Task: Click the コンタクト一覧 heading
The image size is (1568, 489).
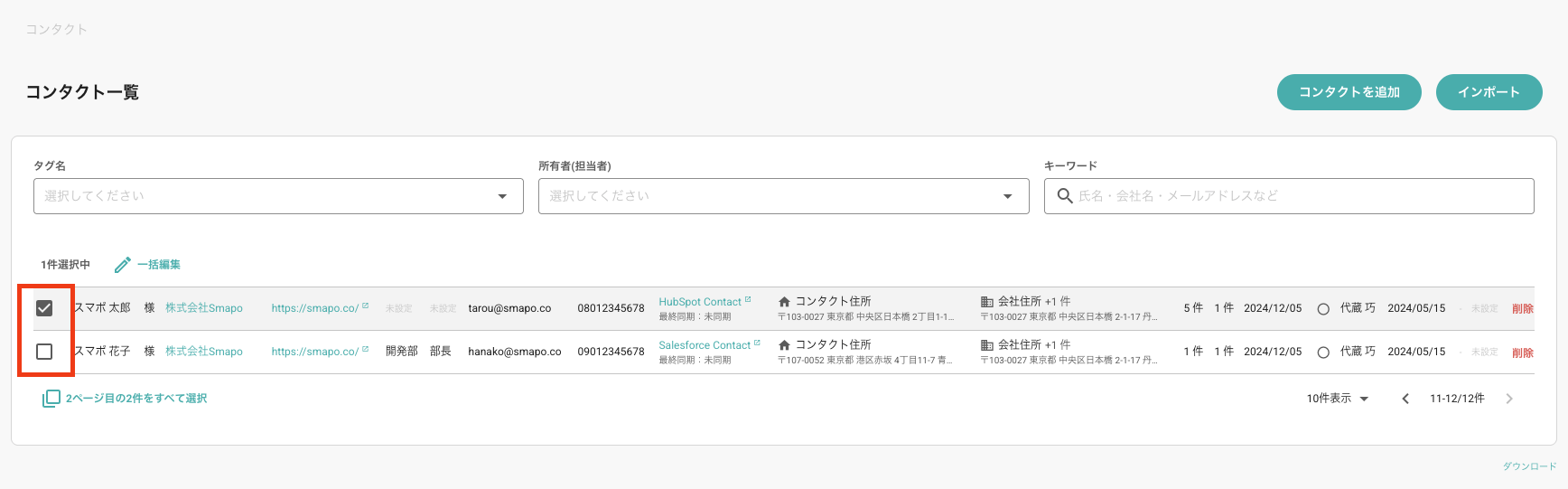Action: click(82, 92)
